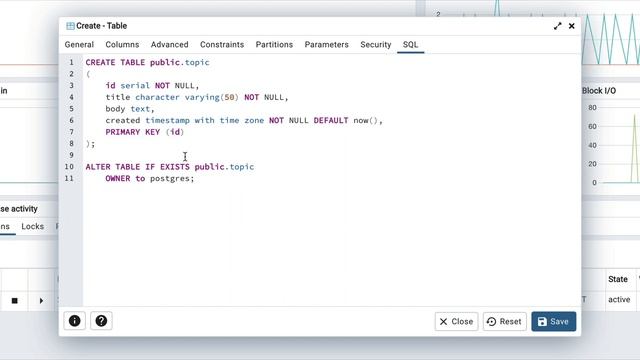
Task: Open the Locks tab in background dashboard
Action: point(33,227)
